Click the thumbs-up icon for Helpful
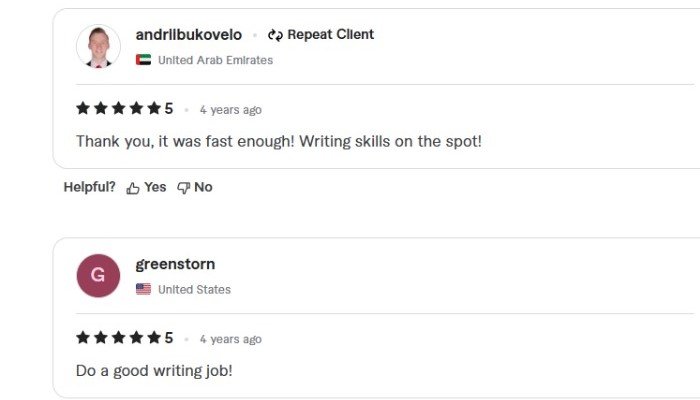 [x=133, y=188]
